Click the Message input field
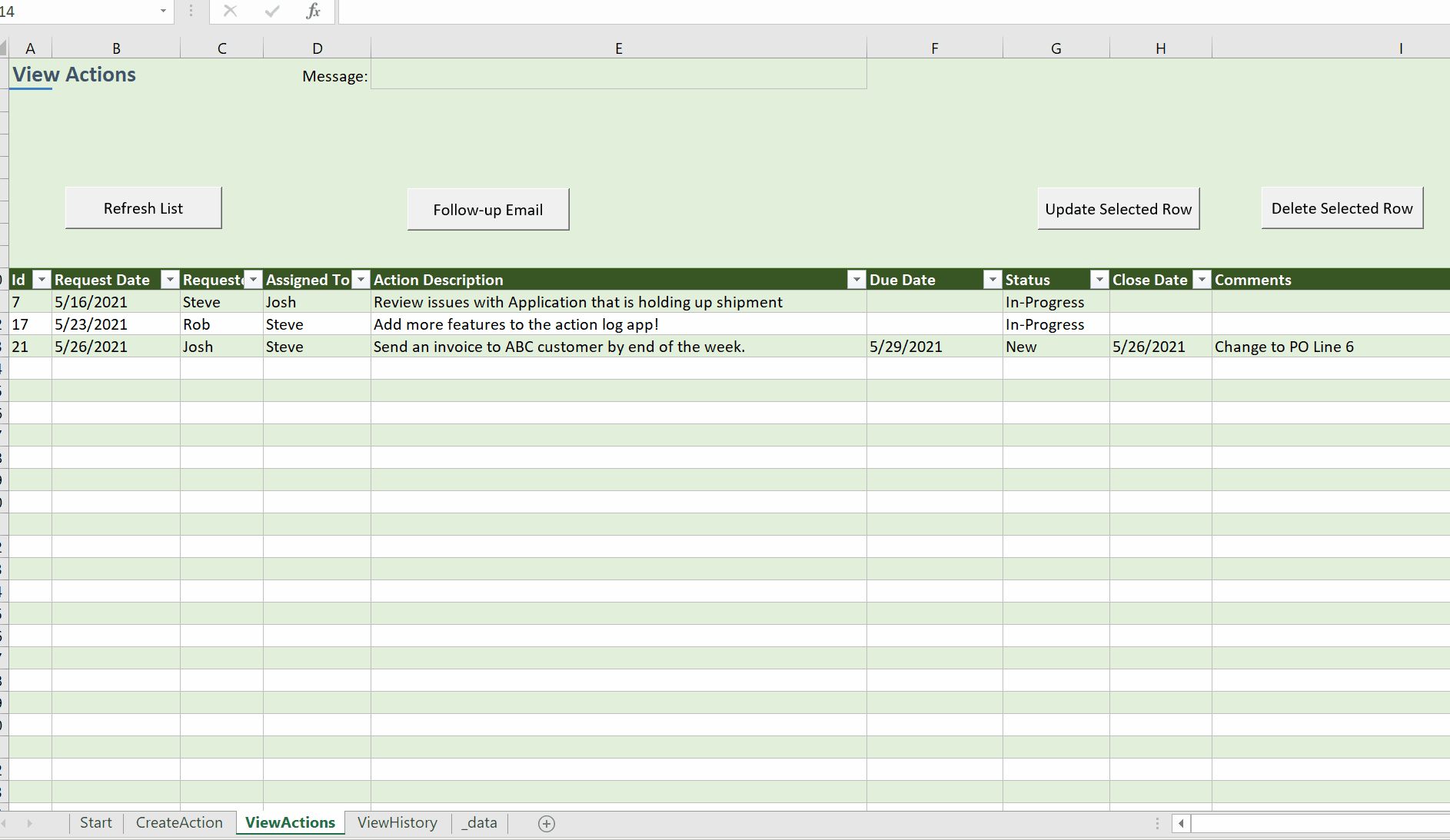The image size is (1450, 840). point(618,75)
